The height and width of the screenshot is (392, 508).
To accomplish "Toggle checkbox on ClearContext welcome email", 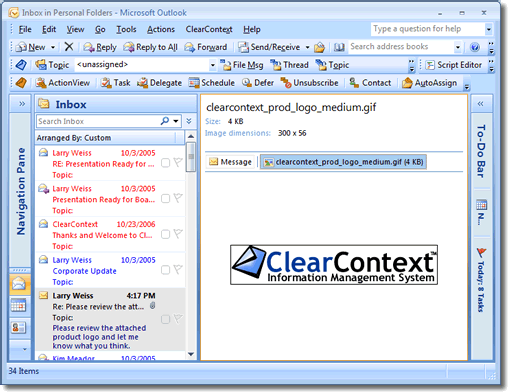I will [165, 234].
